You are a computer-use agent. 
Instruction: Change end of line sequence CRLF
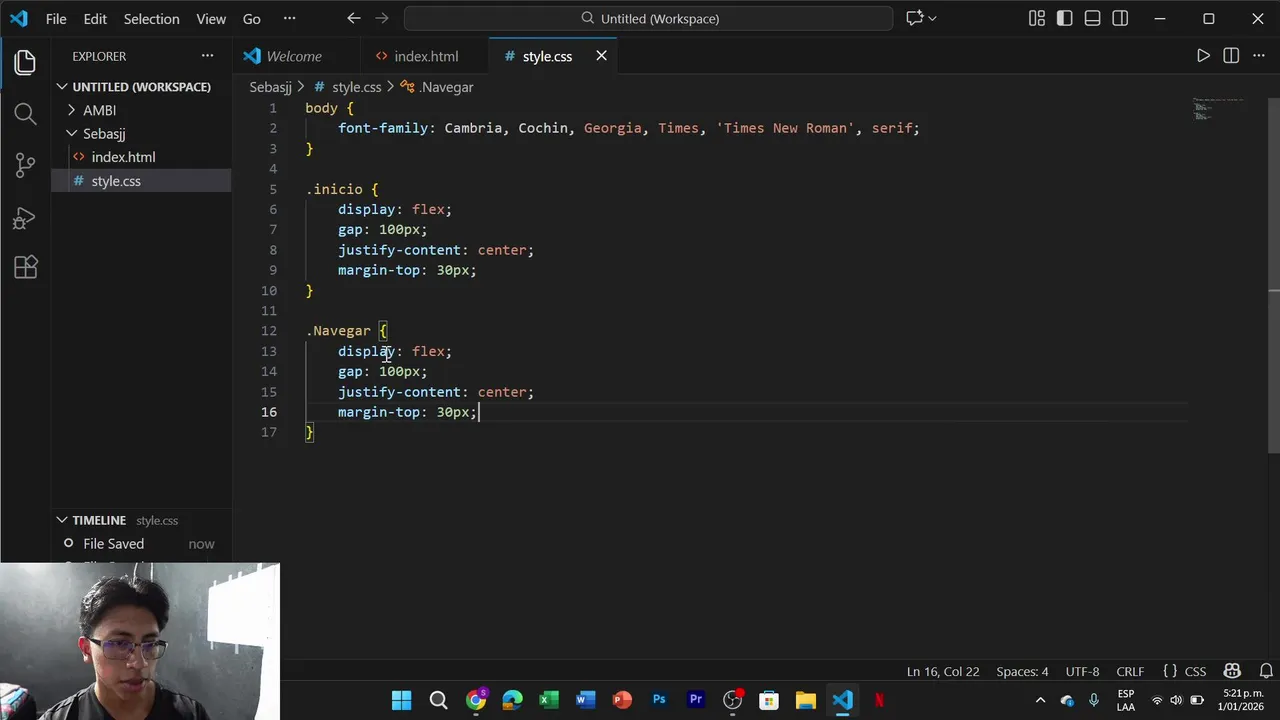click(1130, 671)
